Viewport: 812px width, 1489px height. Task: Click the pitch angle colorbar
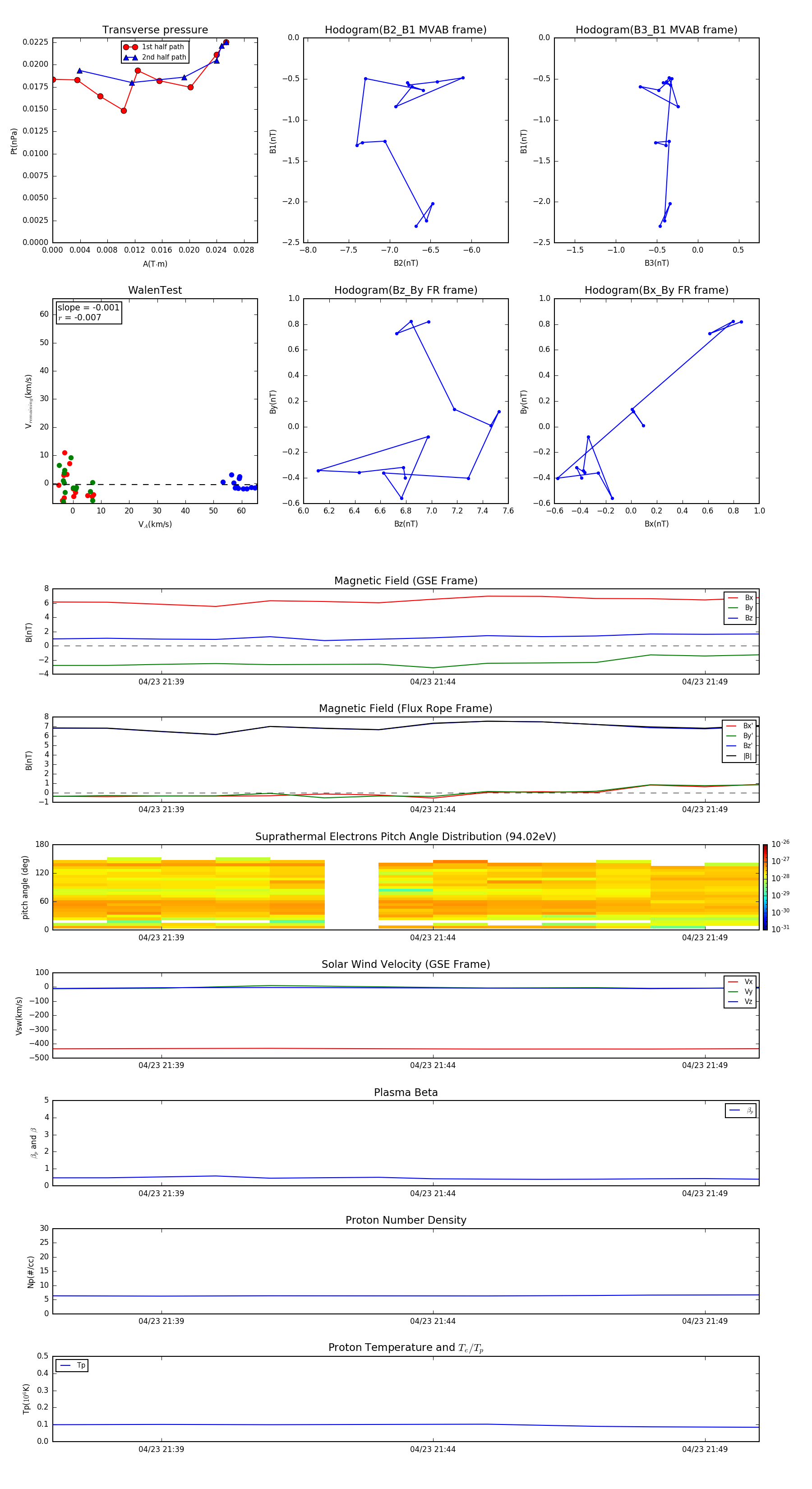pyautogui.click(x=765, y=887)
